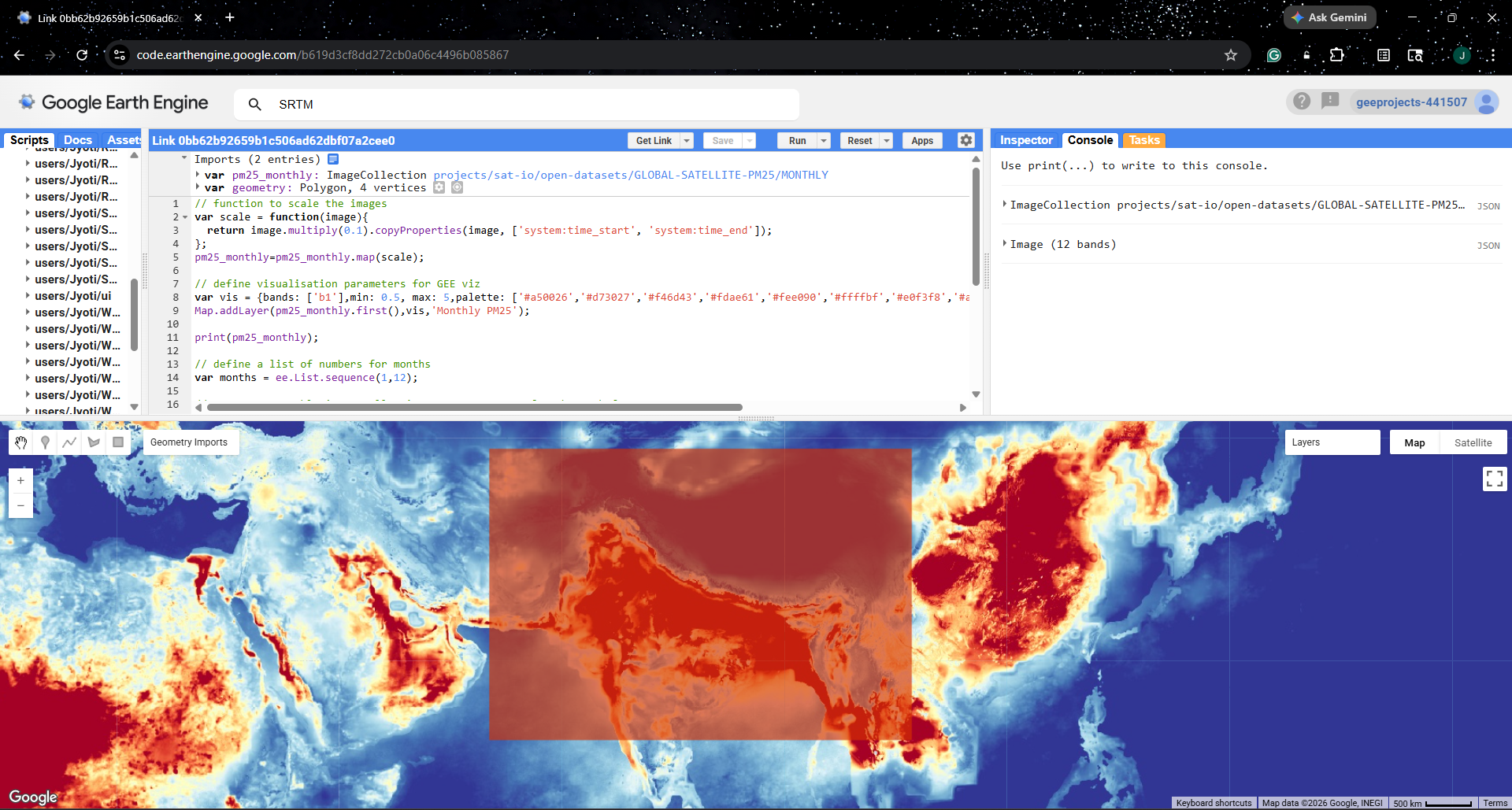The width and height of the screenshot is (1512, 810).
Task: Open the help question mark menu
Action: (1302, 102)
